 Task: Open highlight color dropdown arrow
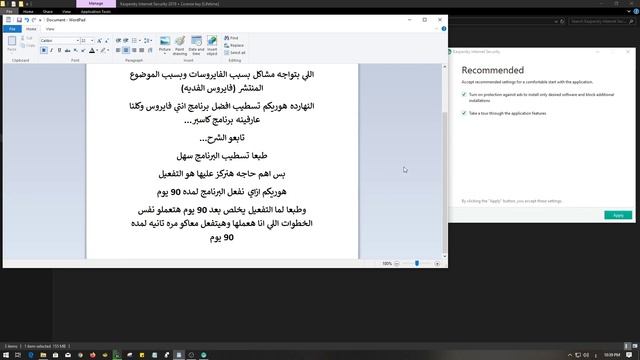(x=108, y=50)
